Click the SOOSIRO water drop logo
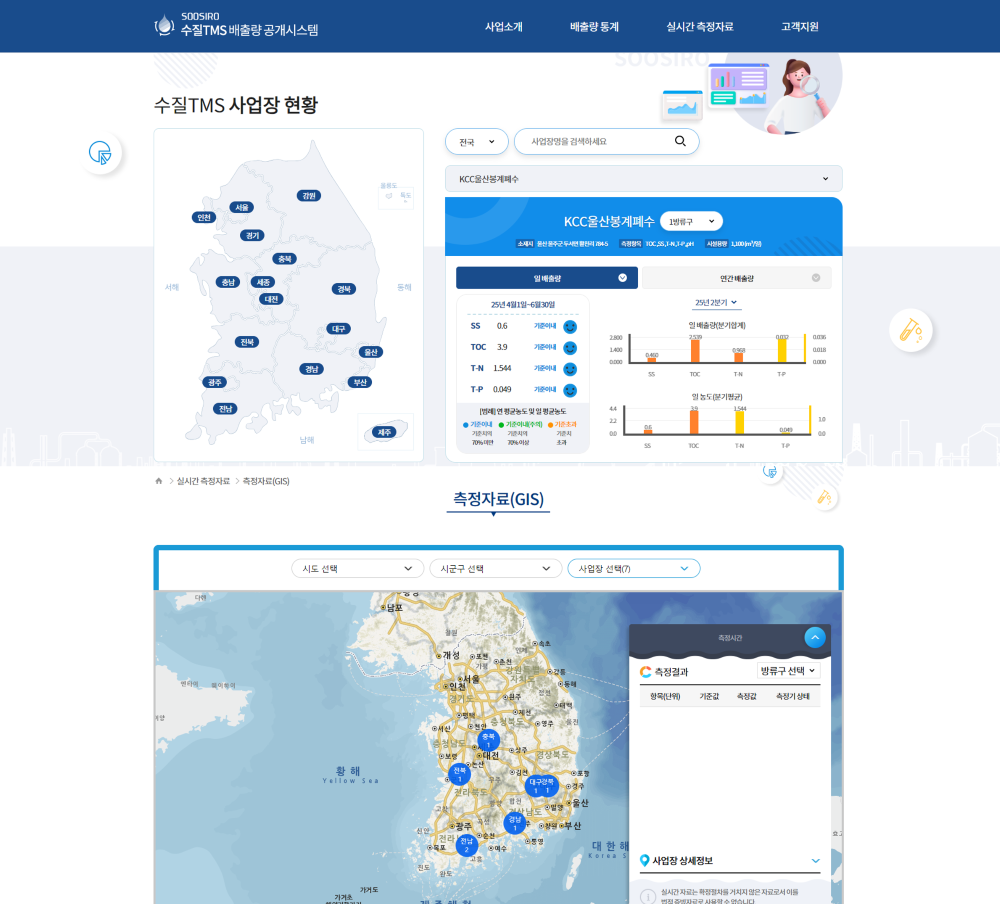The width and height of the screenshot is (1000, 904). 164,26
